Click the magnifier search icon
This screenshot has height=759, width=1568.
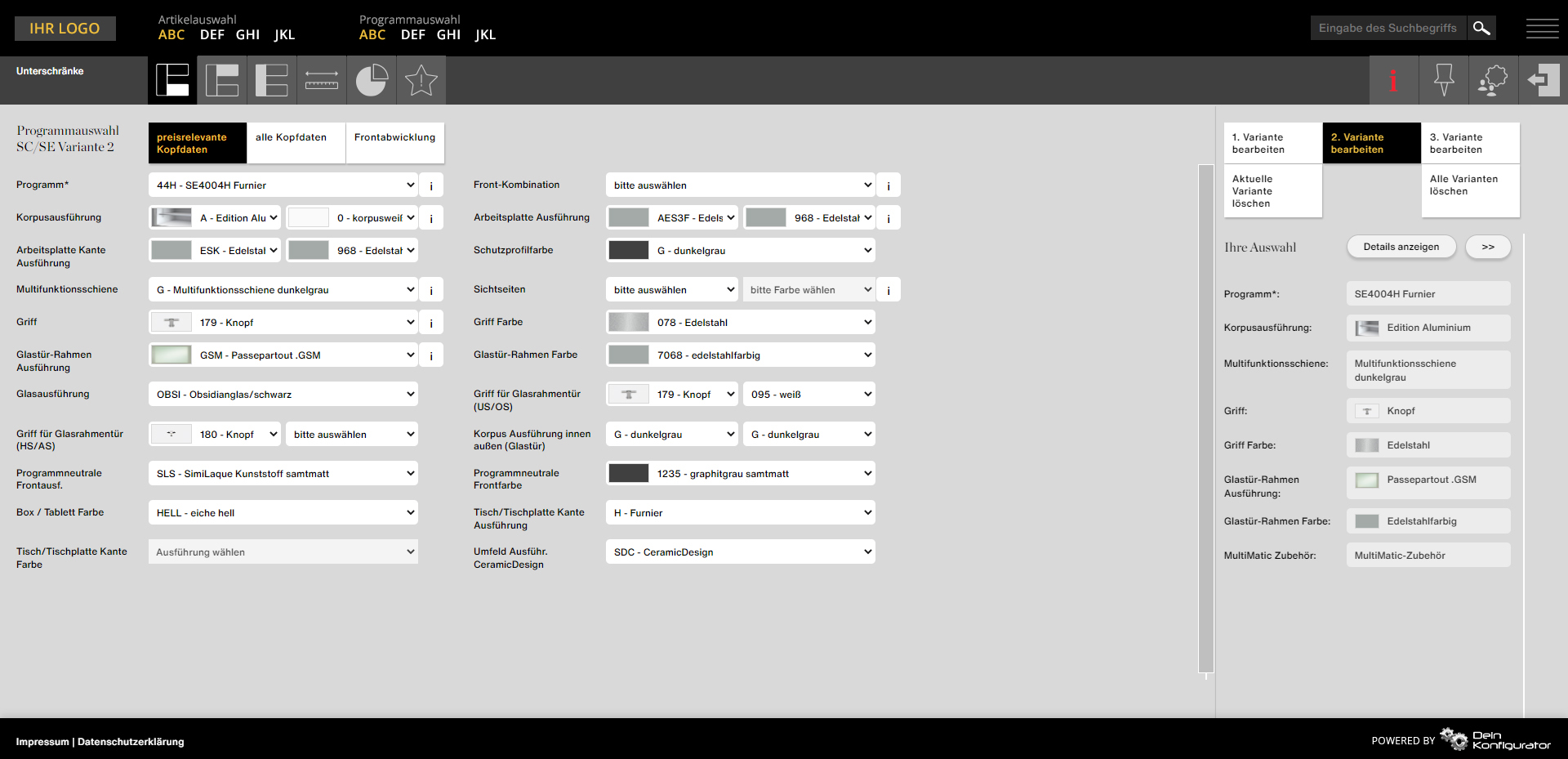tap(1481, 28)
